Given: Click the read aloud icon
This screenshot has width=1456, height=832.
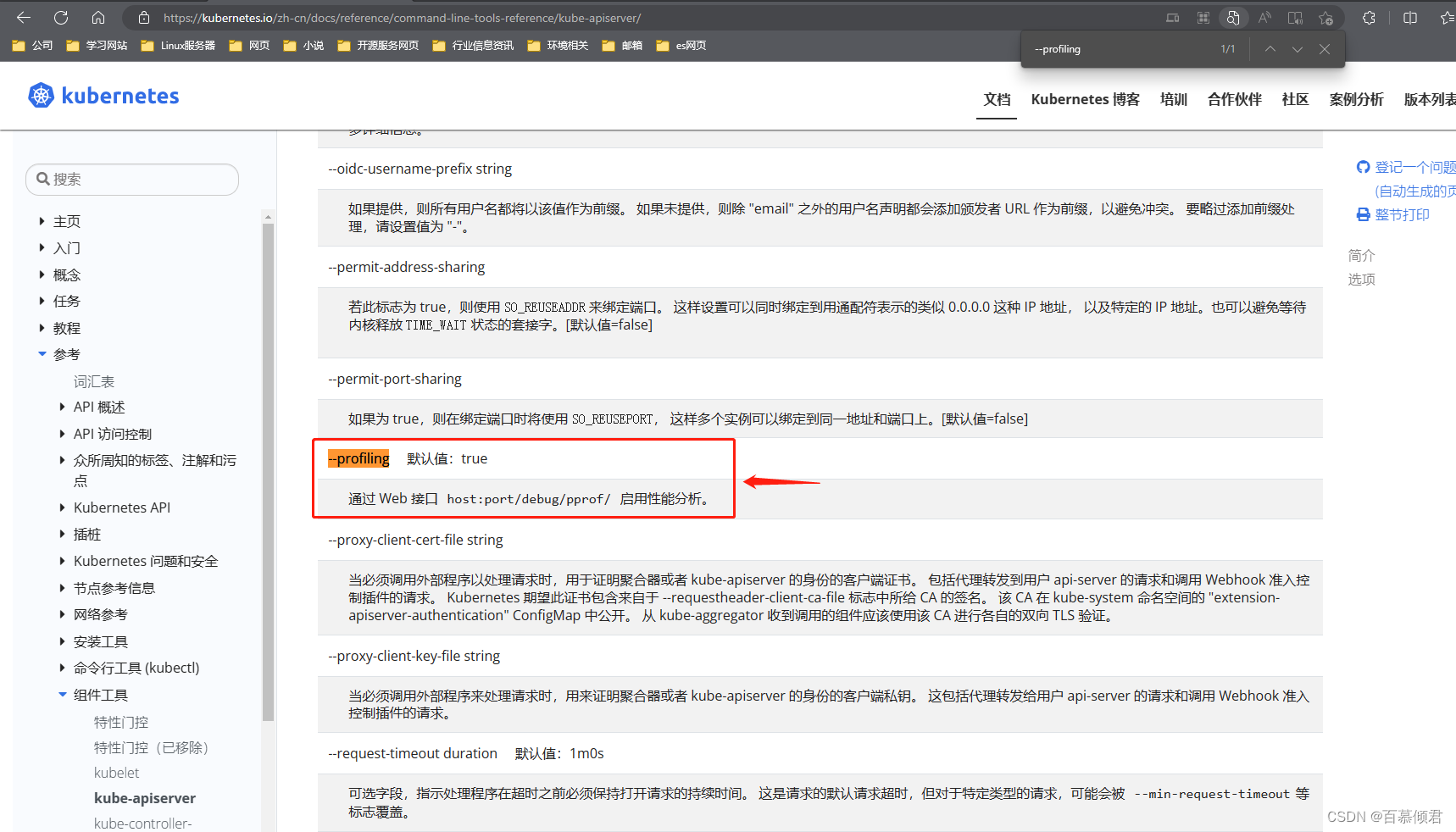Looking at the screenshot, I should [x=1264, y=18].
